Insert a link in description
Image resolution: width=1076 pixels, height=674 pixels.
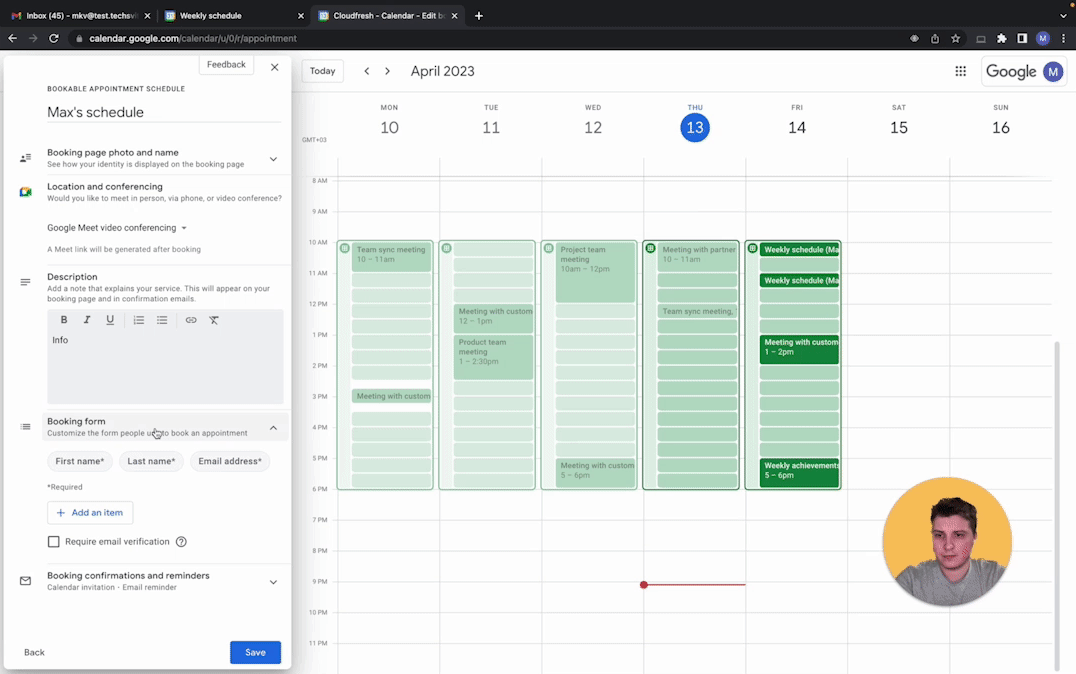(191, 320)
